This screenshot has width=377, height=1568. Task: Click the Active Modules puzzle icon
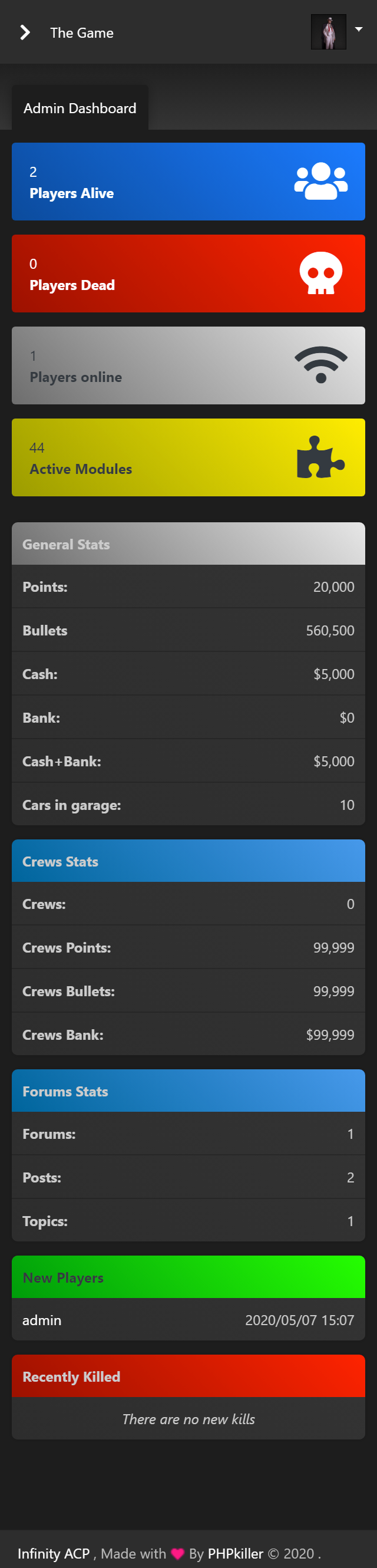pos(320,457)
